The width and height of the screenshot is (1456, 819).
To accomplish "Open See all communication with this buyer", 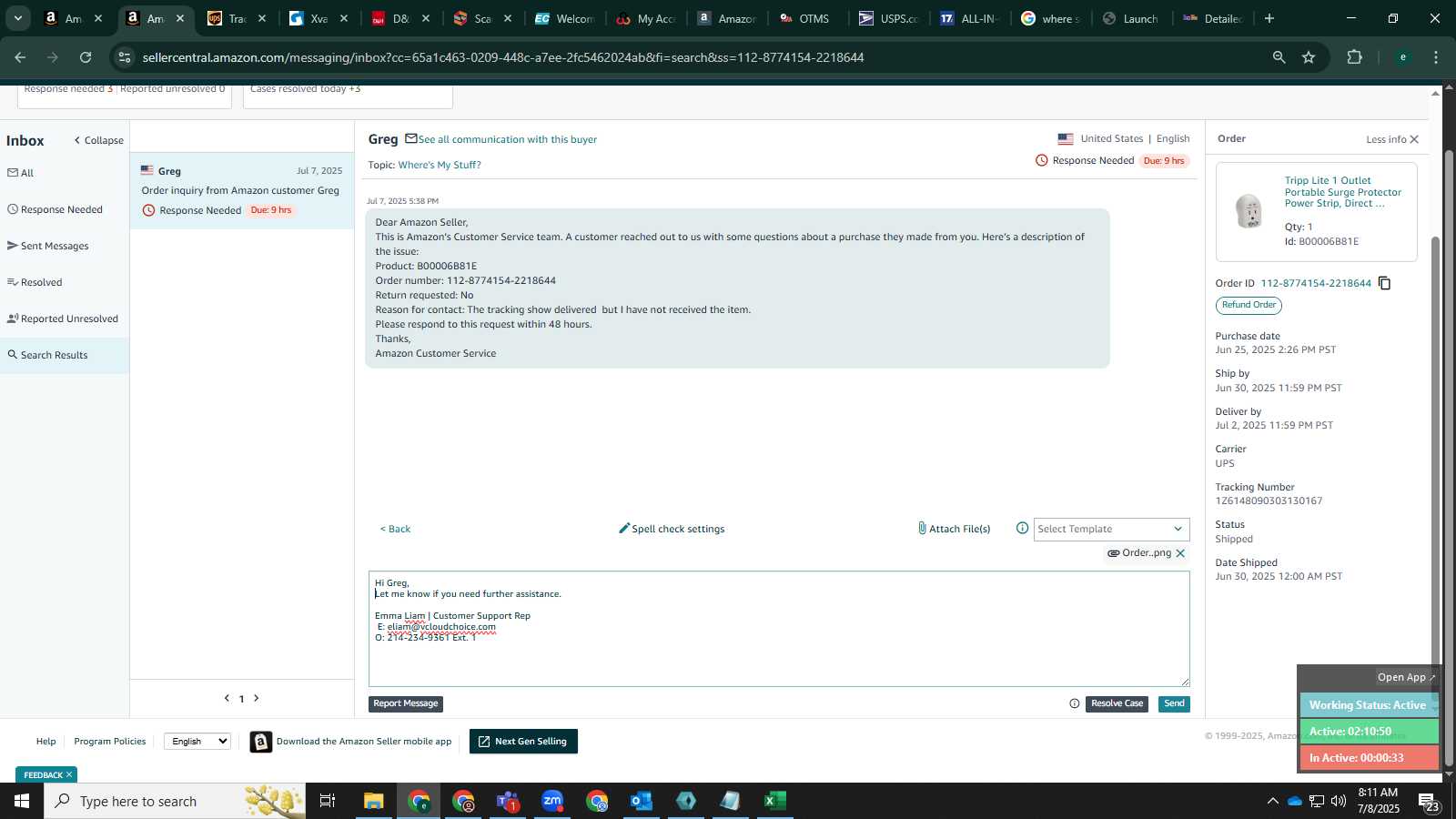I will click(x=507, y=139).
